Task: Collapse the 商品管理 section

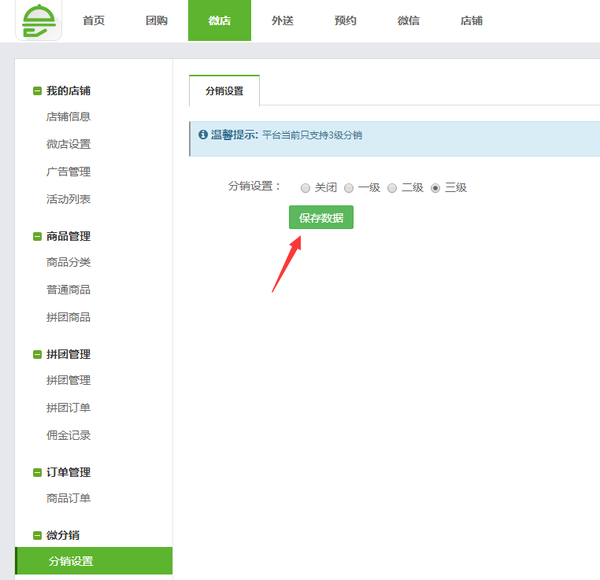Action: pyautogui.click(x=37, y=236)
